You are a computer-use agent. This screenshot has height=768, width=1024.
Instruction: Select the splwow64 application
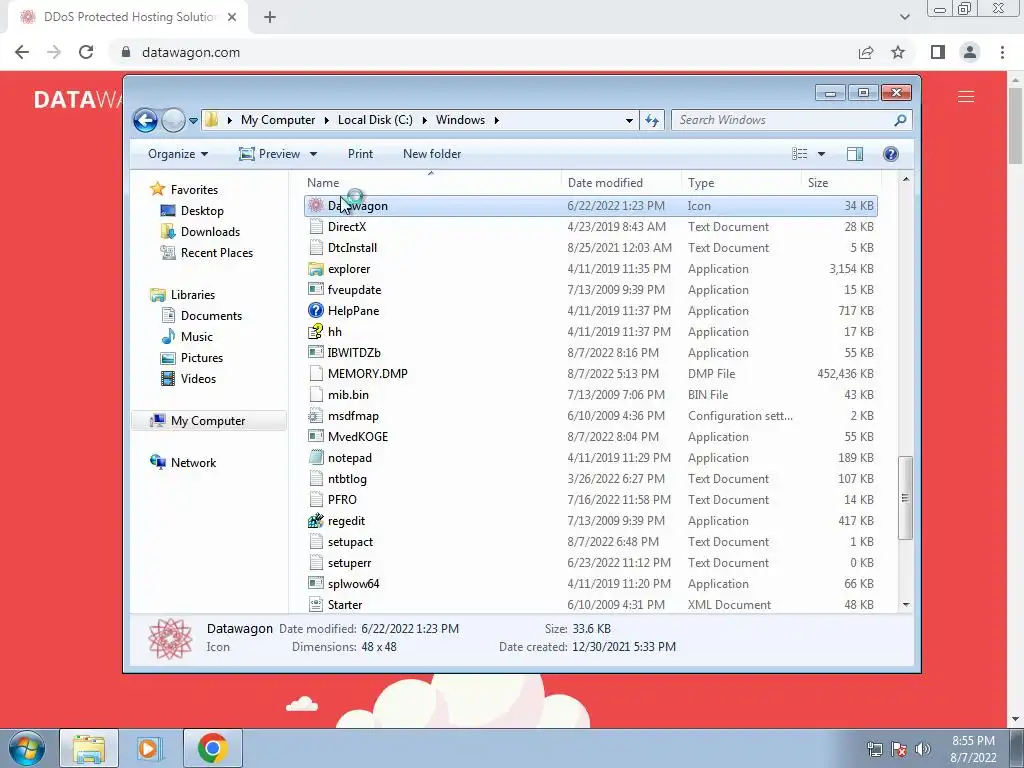coord(590,584)
